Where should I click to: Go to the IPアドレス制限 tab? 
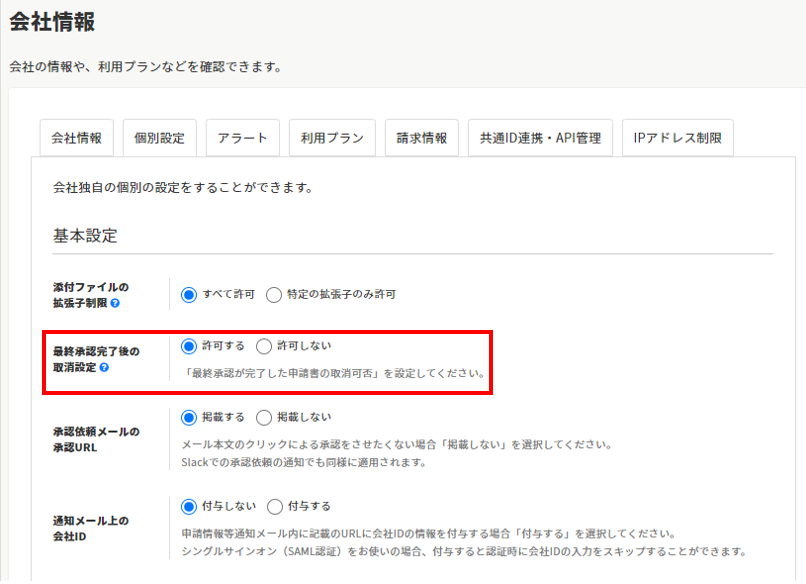tap(678, 138)
